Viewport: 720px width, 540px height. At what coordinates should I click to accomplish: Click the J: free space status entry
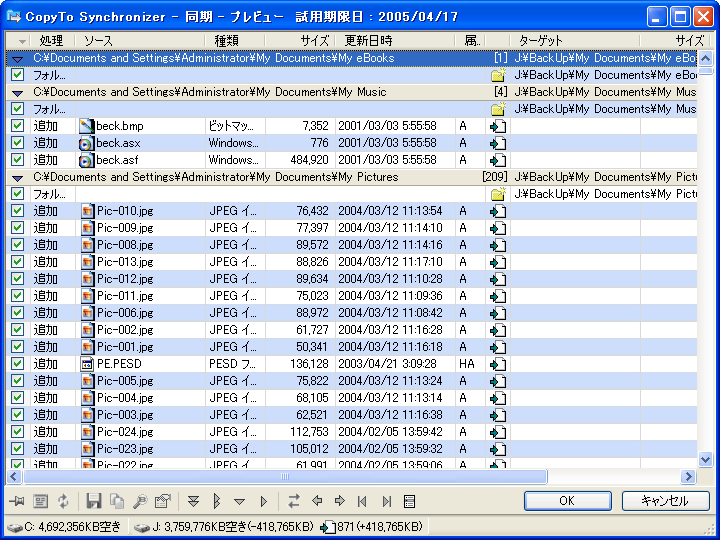tap(224, 527)
